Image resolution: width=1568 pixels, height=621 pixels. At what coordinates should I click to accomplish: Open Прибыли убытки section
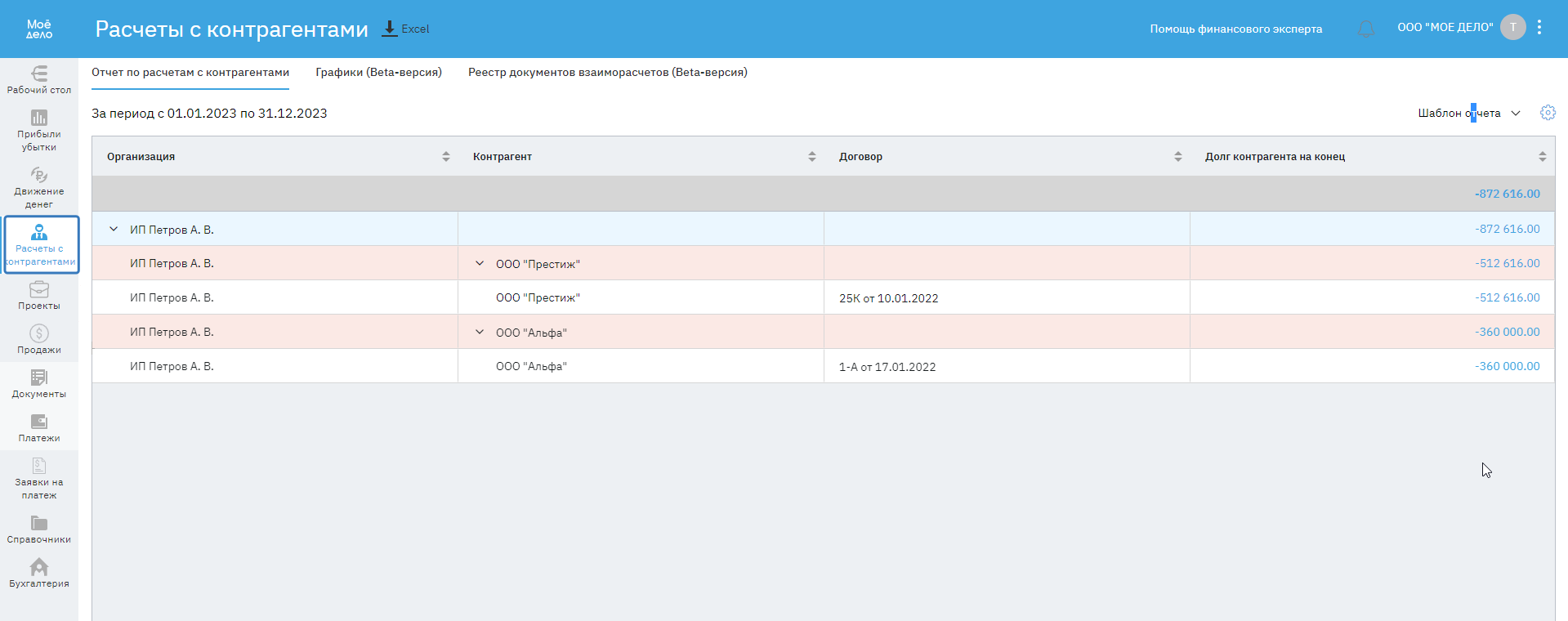coord(39,131)
